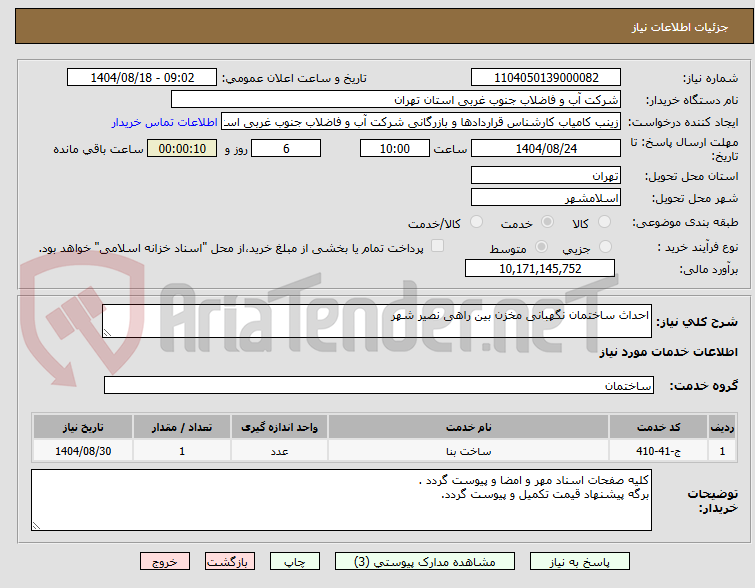Click the اطلاعات خدمات مورد نیاز heading
The image size is (755, 588).
[x=668, y=352]
